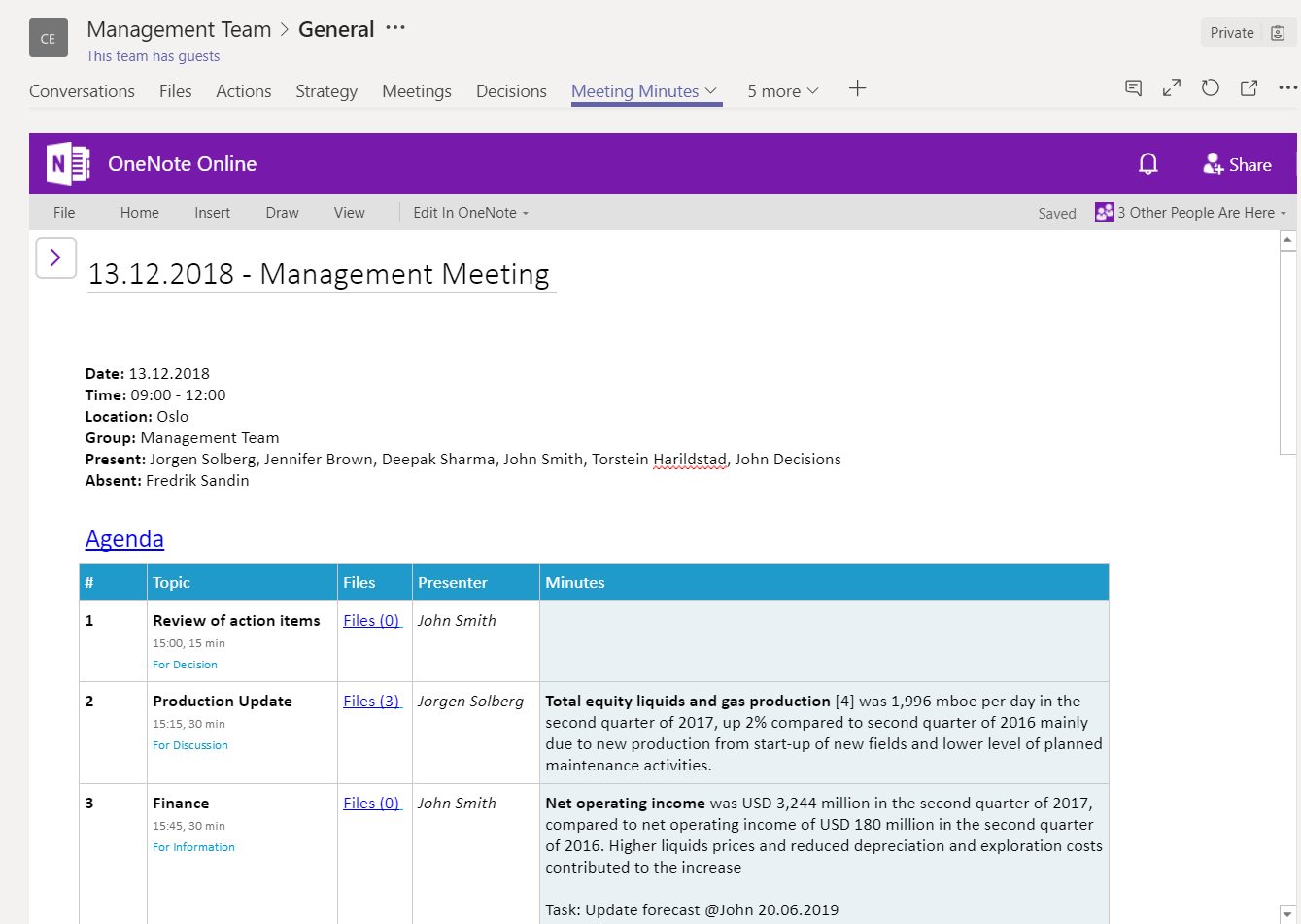1301x924 pixels.
Task: Click 'This team has guests' link
Action: pos(153,56)
